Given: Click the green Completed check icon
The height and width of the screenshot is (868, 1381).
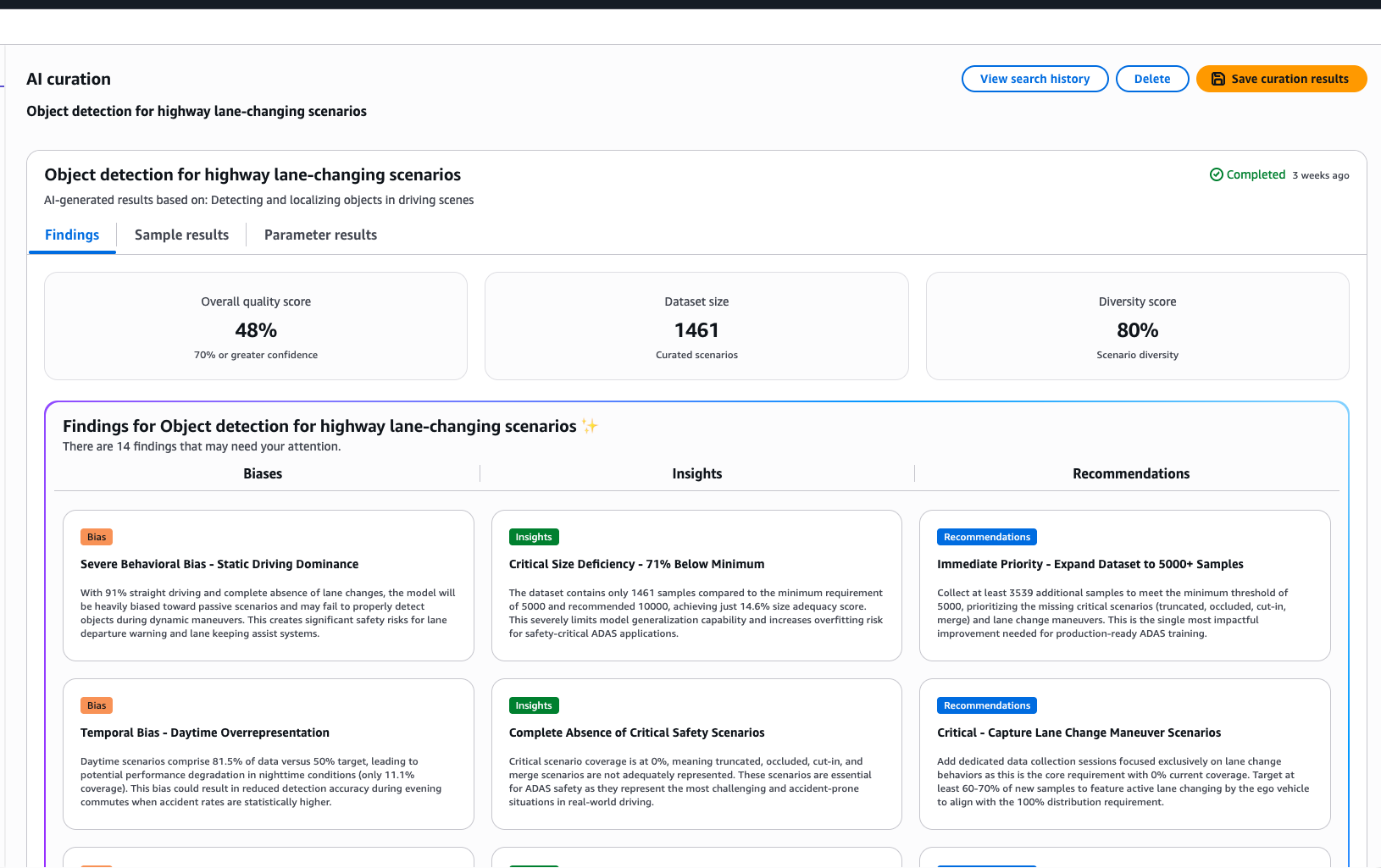Looking at the screenshot, I should [1217, 174].
